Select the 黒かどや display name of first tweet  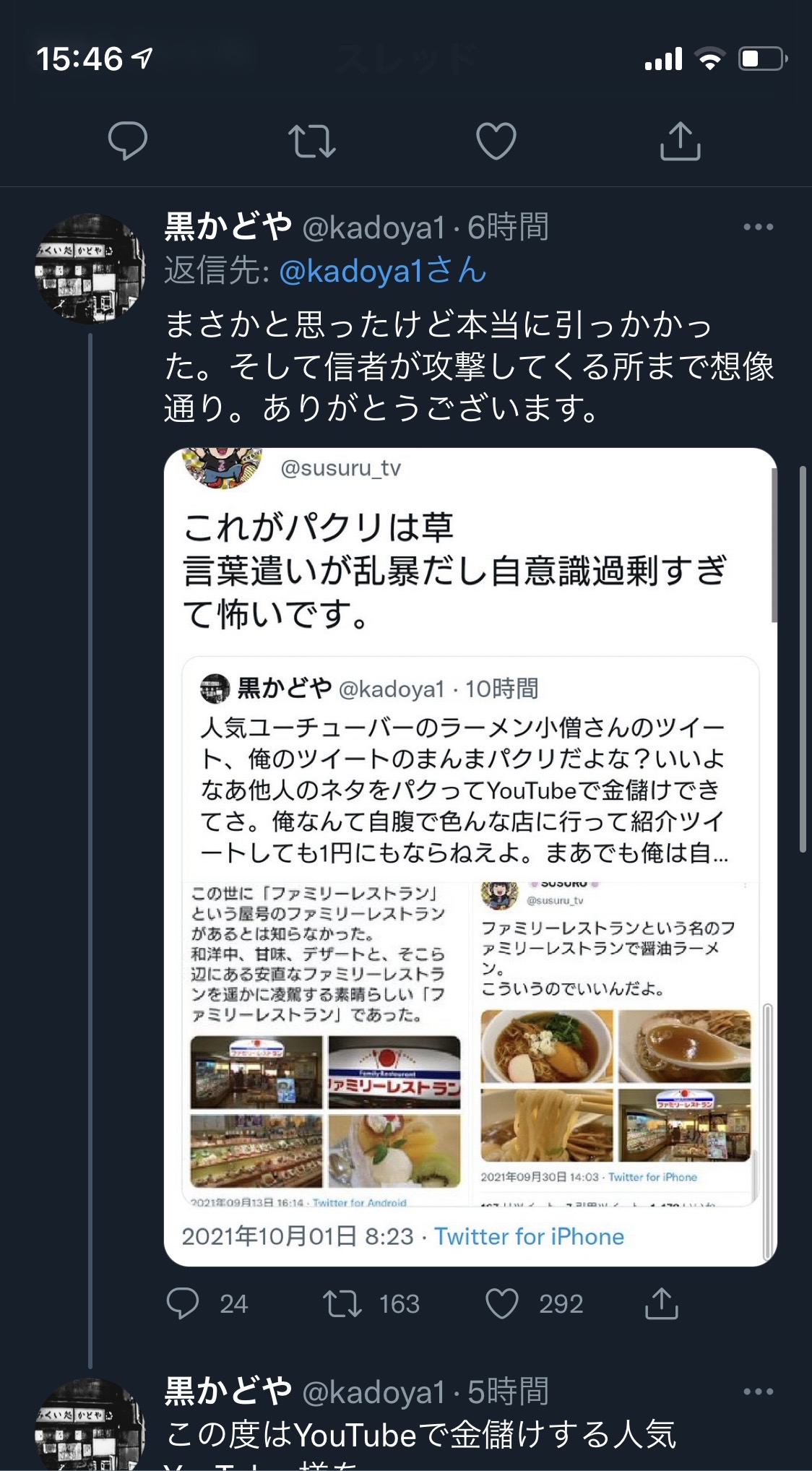point(228,227)
